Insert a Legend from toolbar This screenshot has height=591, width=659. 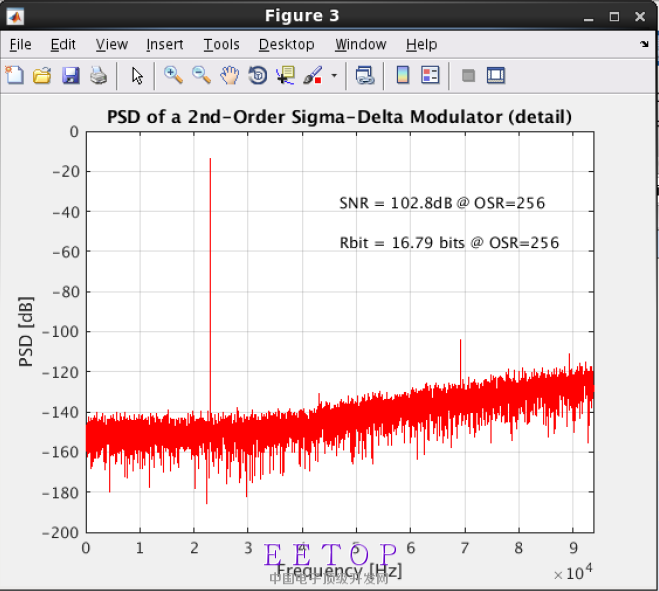(x=430, y=76)
